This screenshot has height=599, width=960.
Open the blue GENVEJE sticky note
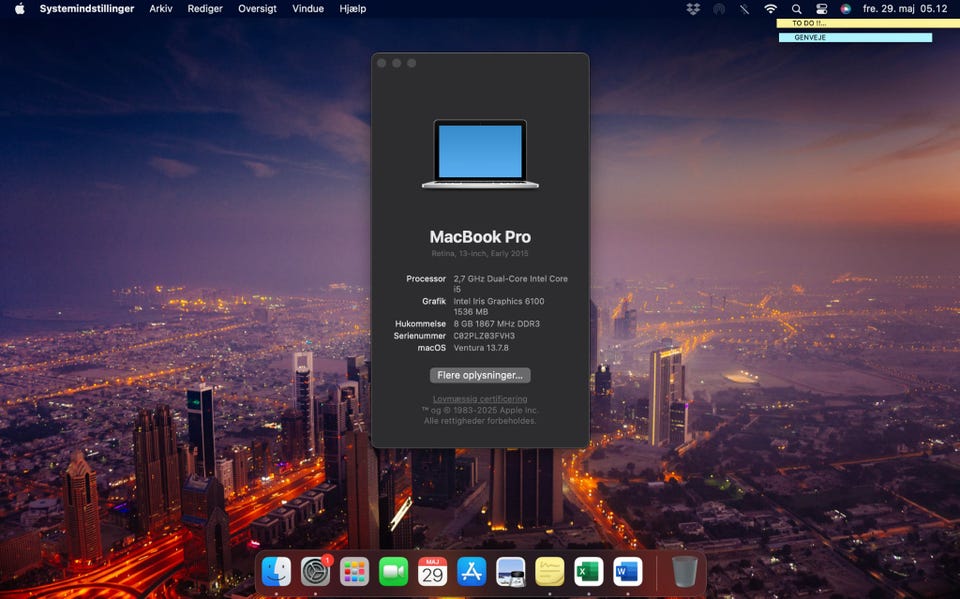pyautogui.click(x=855, y=37)
